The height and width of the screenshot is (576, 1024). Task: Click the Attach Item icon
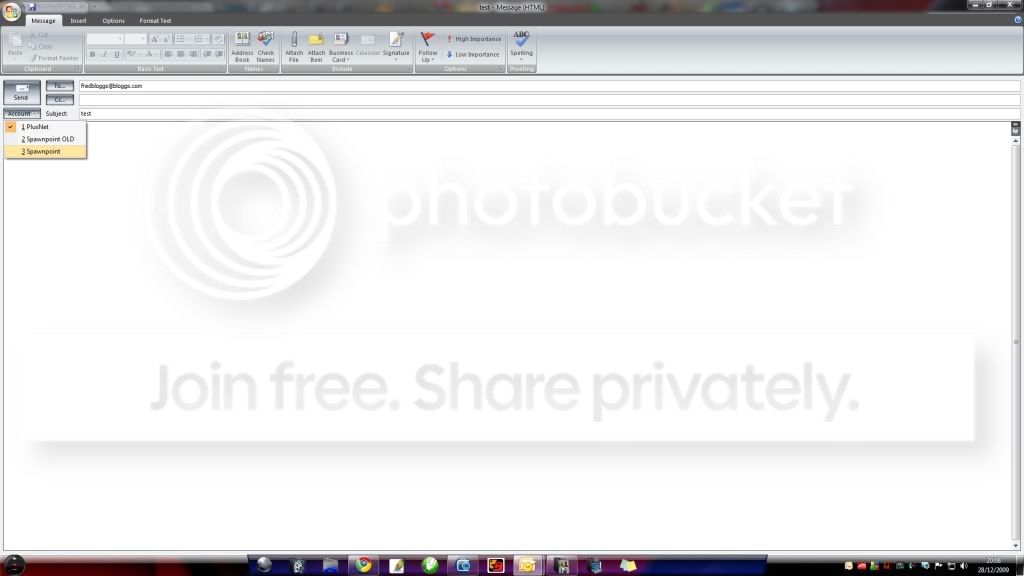tap(316, 39)
